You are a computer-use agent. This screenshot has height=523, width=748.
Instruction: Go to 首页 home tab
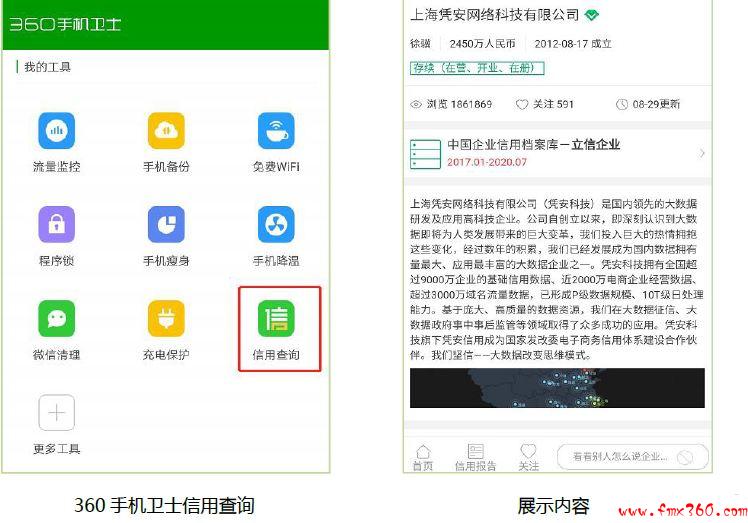coord(423,458)
